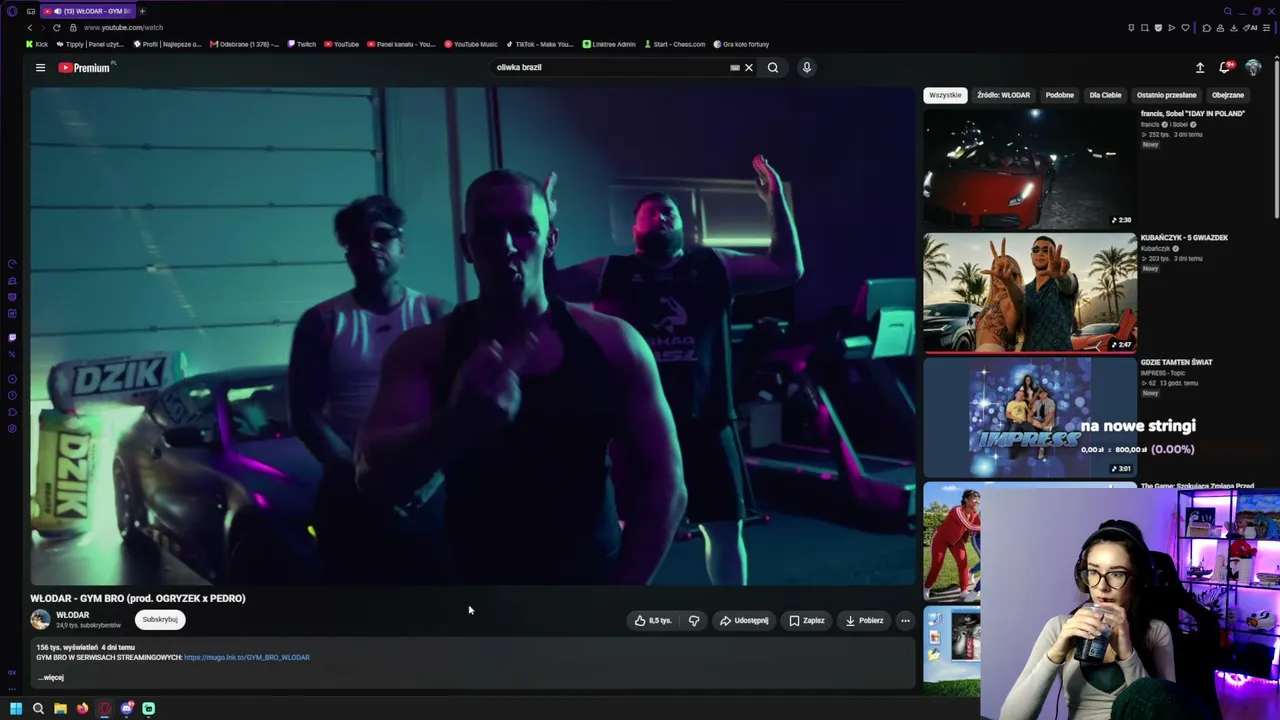This screenshot has height=720, width=1280.
Task: Run the search with the magnifier button
Action: (x=773, y=68)
